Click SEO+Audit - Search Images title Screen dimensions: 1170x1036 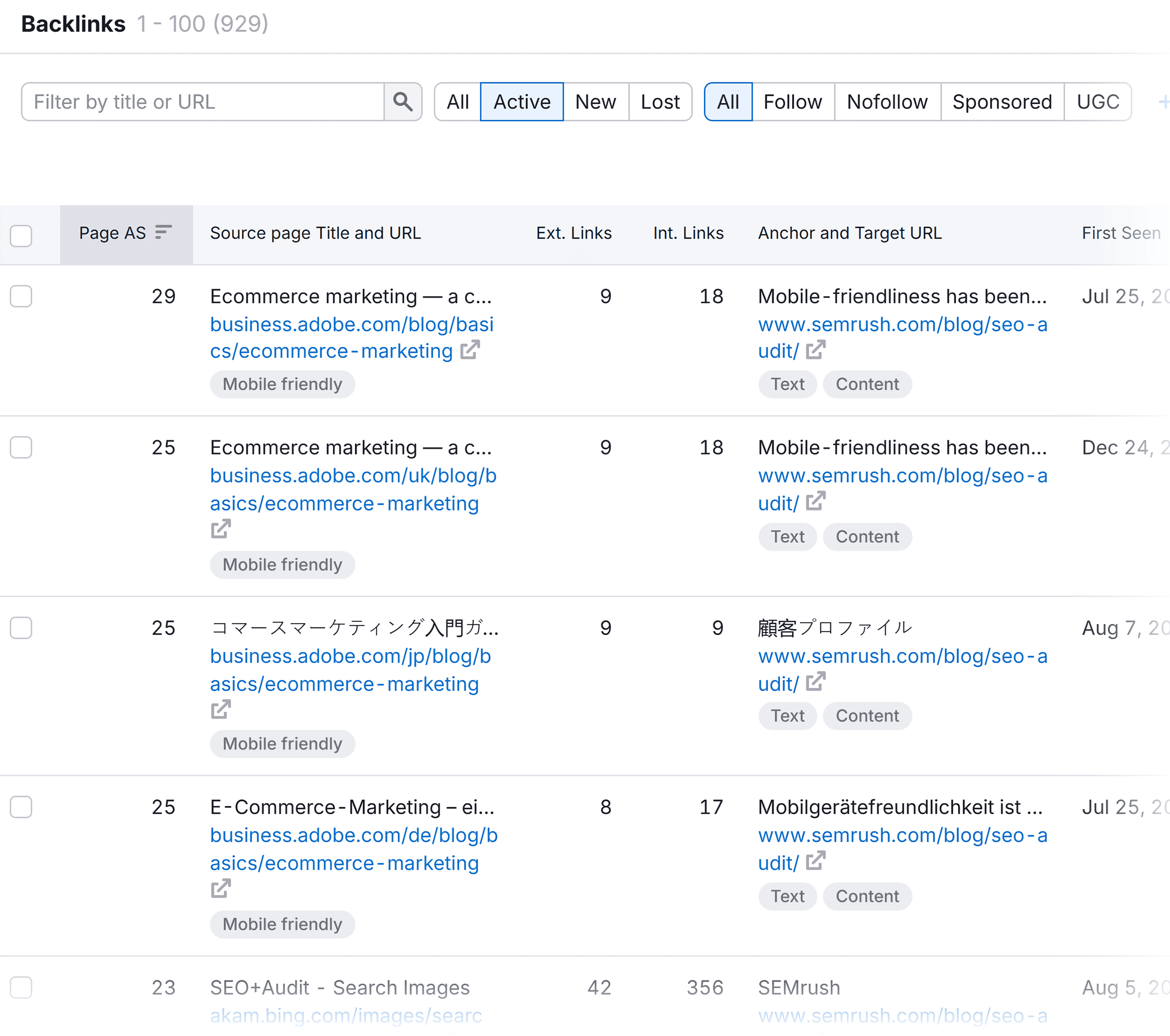coord(339,987)
